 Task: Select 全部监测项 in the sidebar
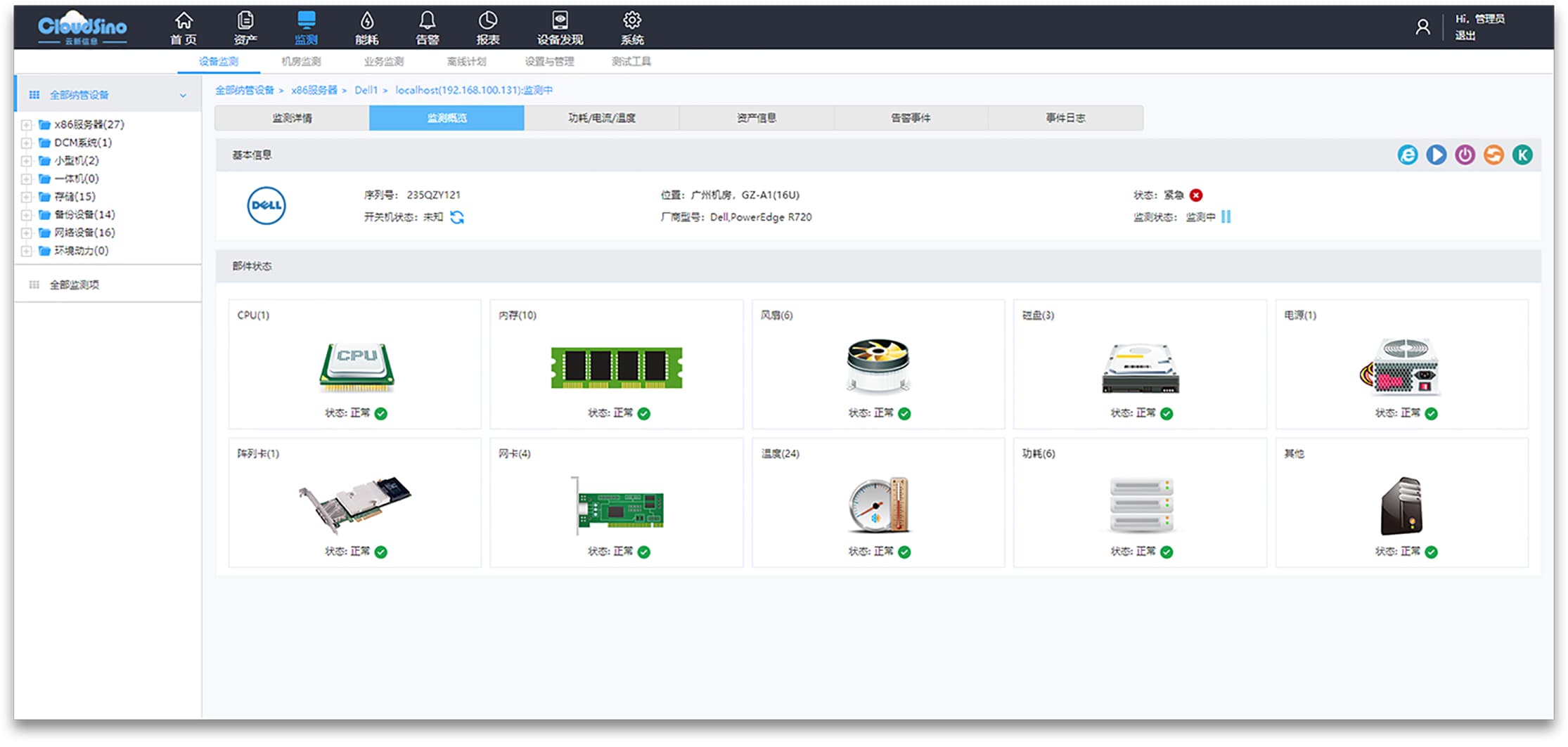75,285
